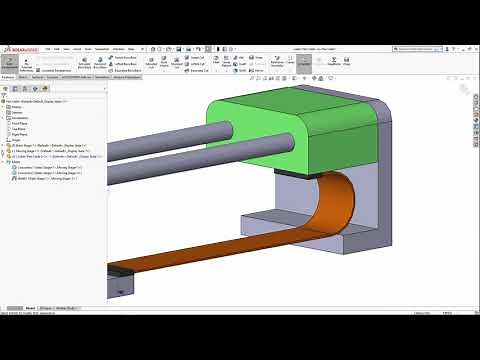Activate the Mirror tool
This screenshot has height=360, width=480.
tap(256, 71)
